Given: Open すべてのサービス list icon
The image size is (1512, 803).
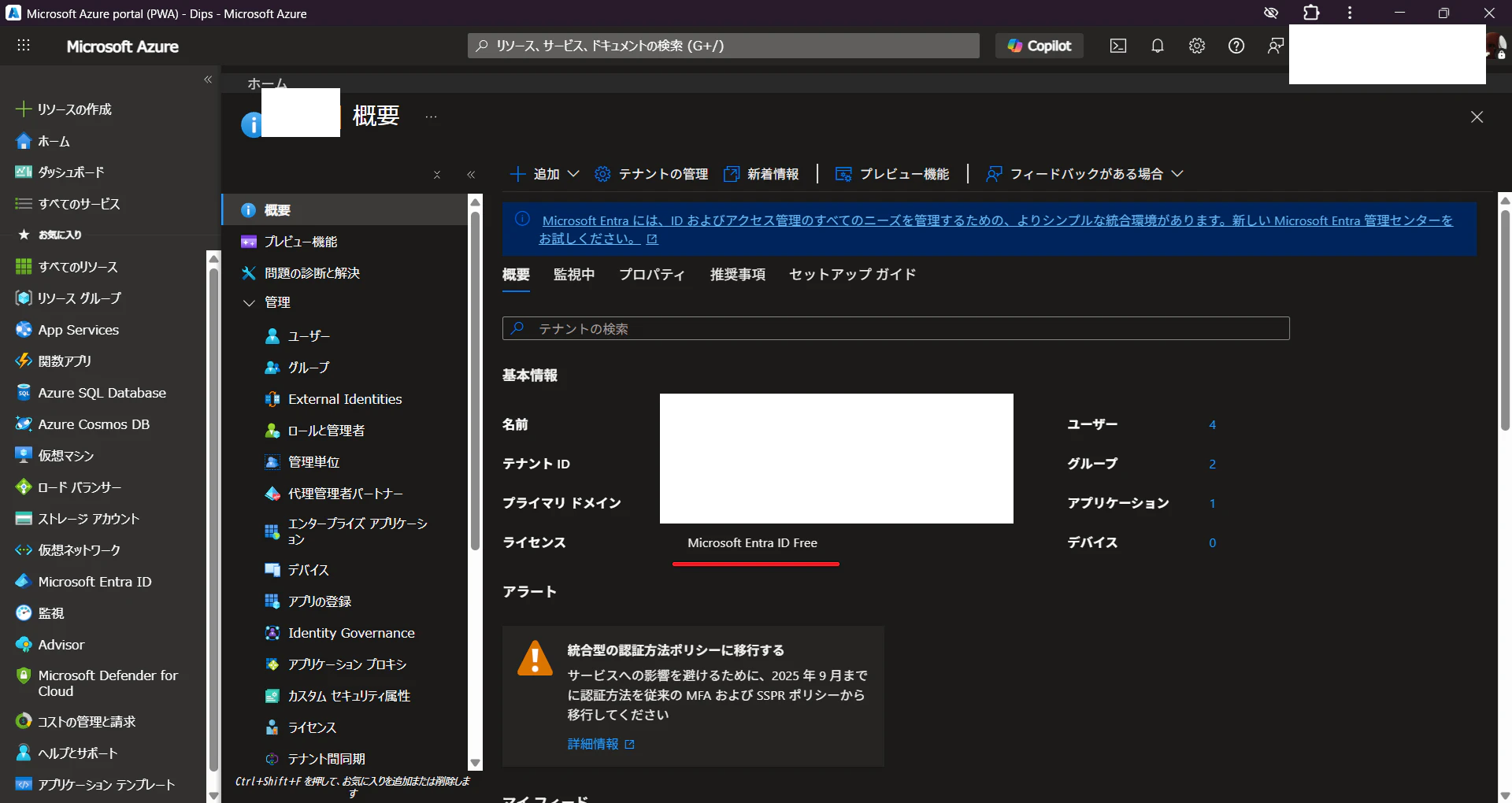Looking at the screenshot, I should click(24, 203).
